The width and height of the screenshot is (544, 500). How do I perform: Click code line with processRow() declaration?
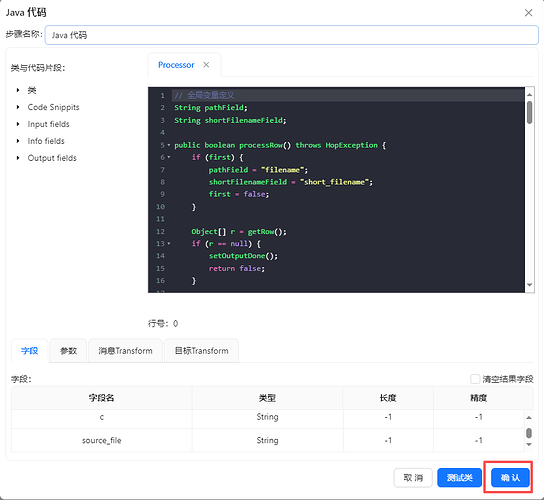280,145
